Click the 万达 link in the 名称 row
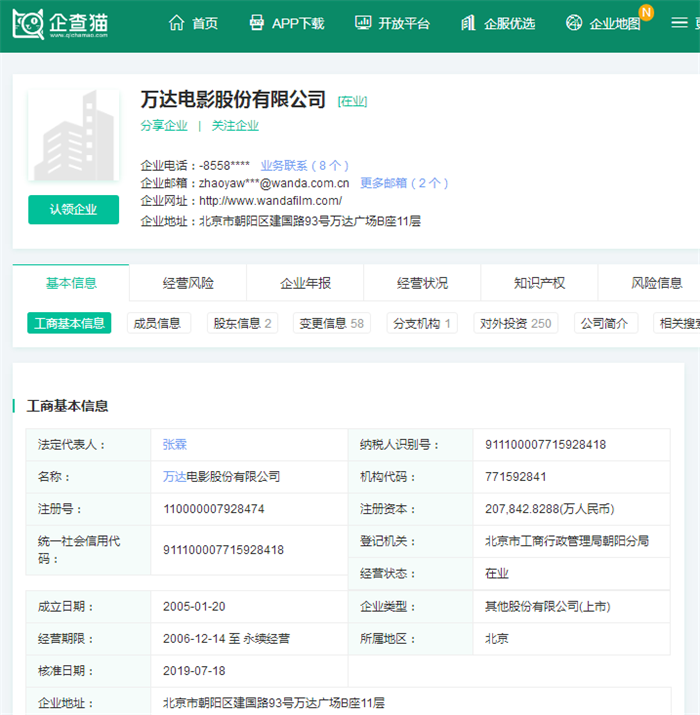700x715 pixels. (x=175, y=477)
